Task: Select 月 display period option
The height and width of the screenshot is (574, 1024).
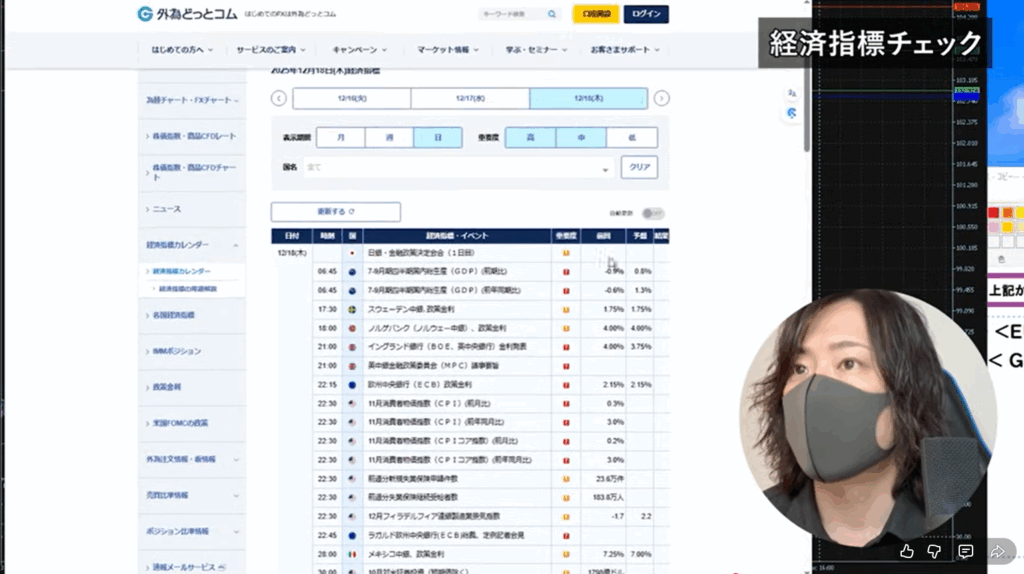Action: [x=341, y=138]
